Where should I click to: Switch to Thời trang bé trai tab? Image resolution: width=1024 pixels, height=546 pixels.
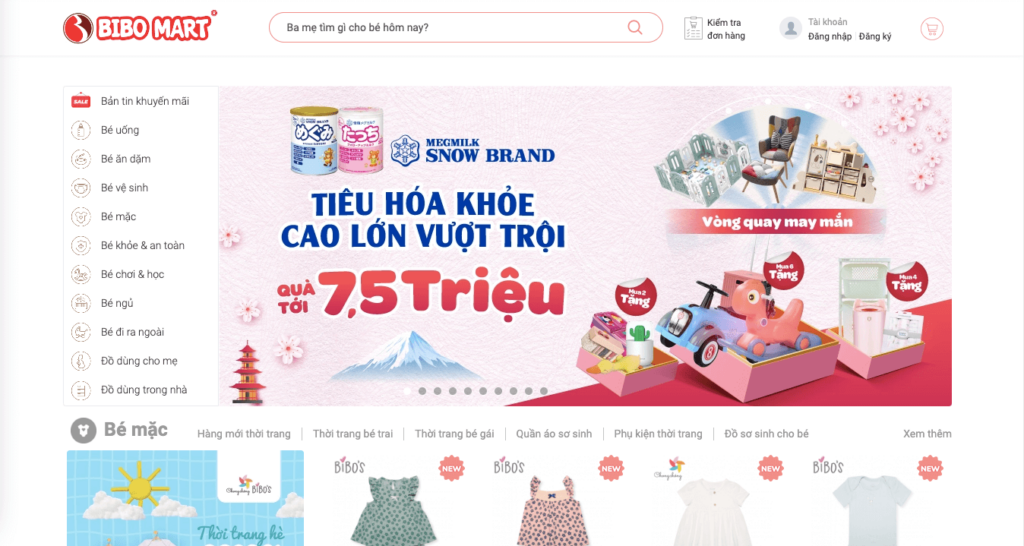[353, 434]
